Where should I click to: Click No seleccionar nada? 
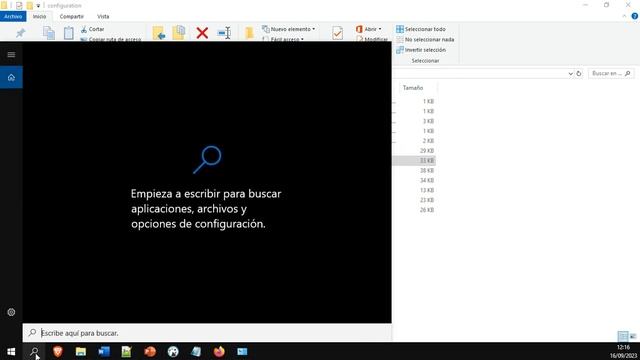pos(425,40)
